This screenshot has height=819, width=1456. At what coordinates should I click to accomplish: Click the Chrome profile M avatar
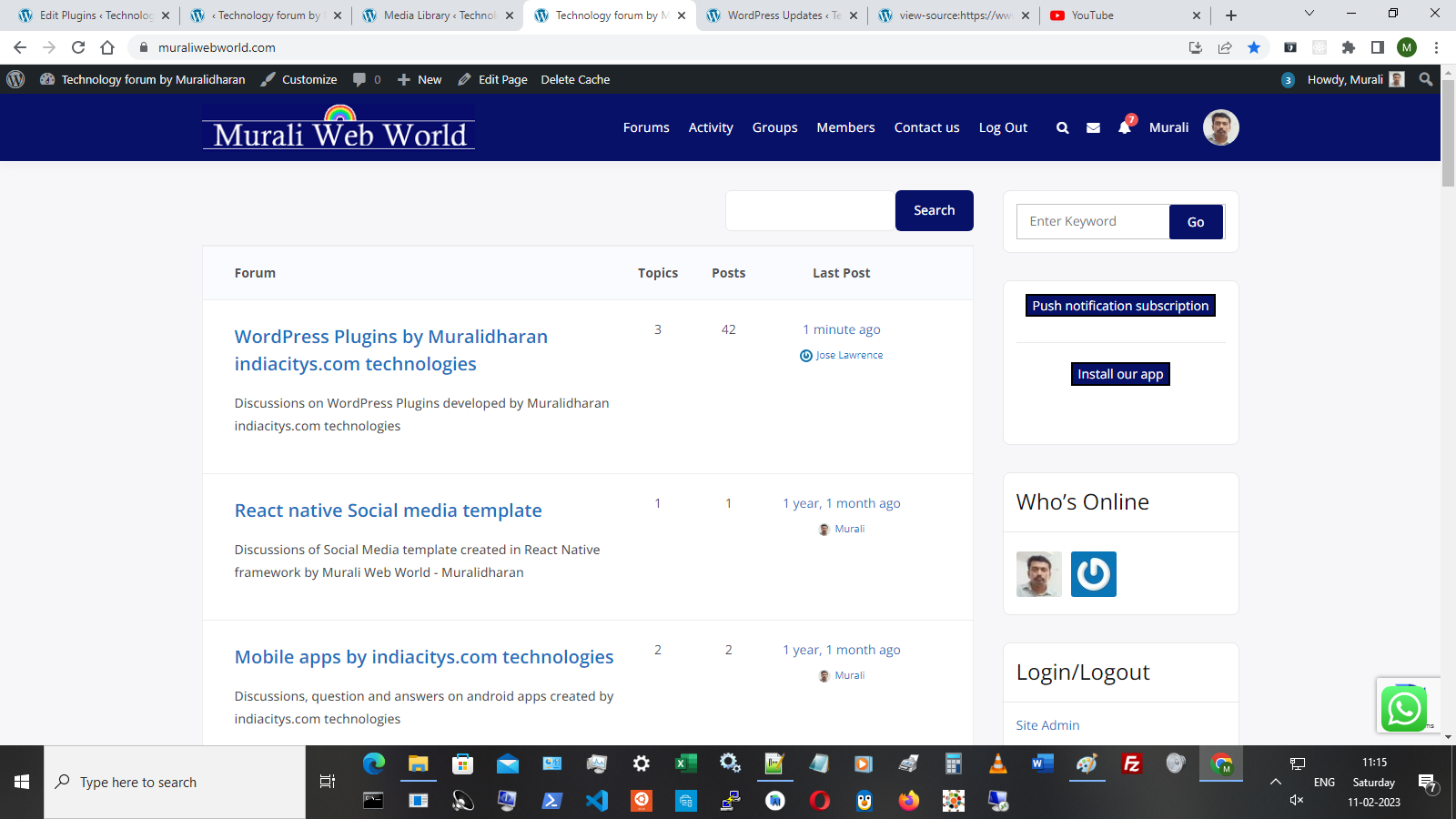coord(1407,47)
